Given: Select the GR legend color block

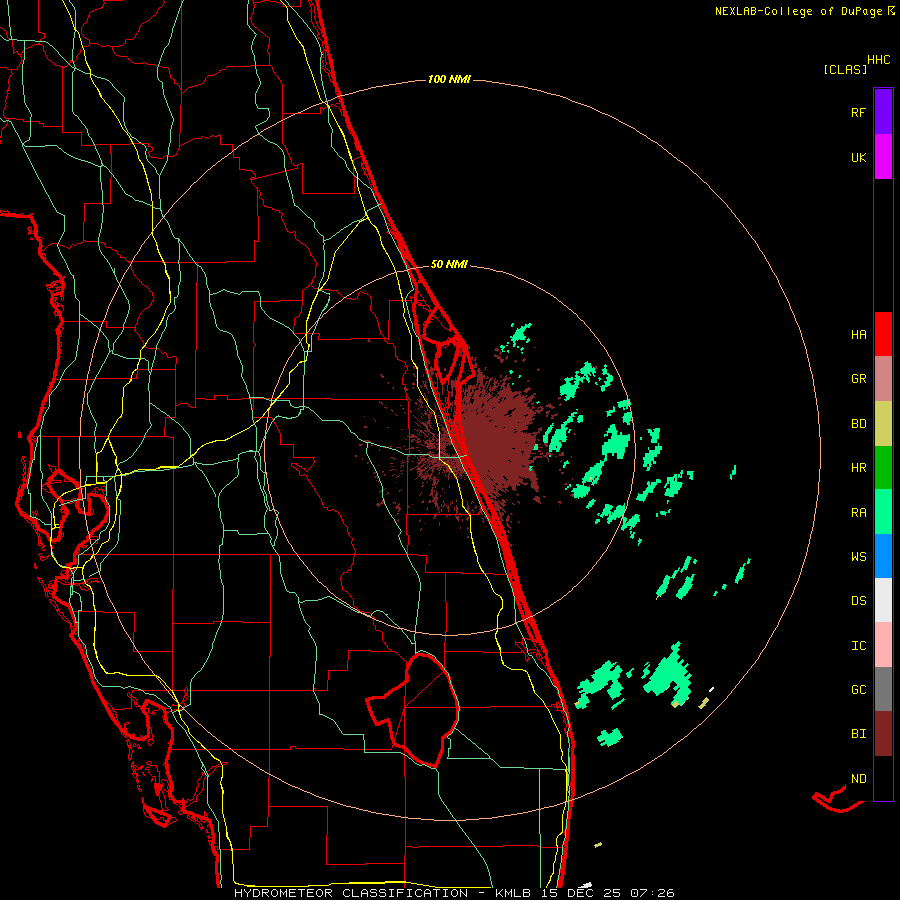Looking at the screenshot, I should point(883,379).
